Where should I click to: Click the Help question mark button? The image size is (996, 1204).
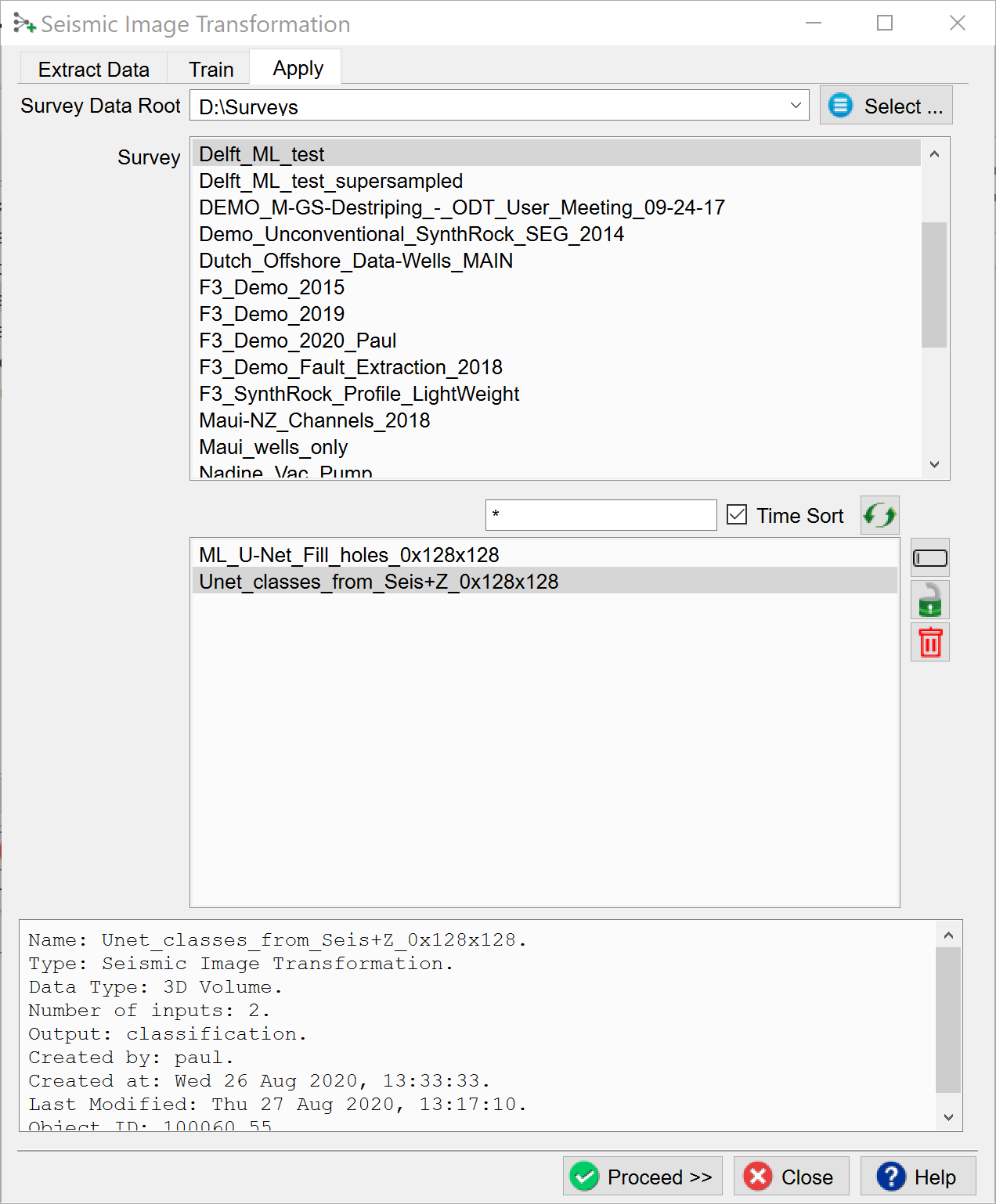(918, 1177)
